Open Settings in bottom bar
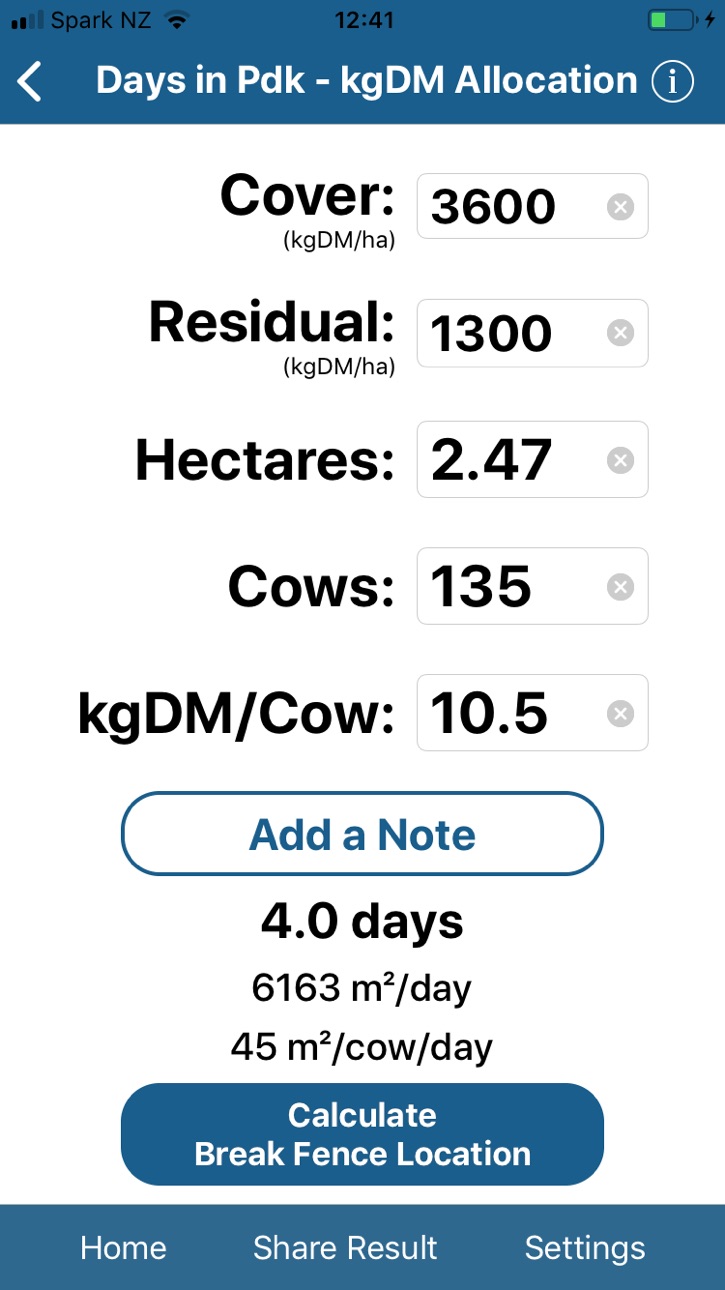 (585, 1248)
